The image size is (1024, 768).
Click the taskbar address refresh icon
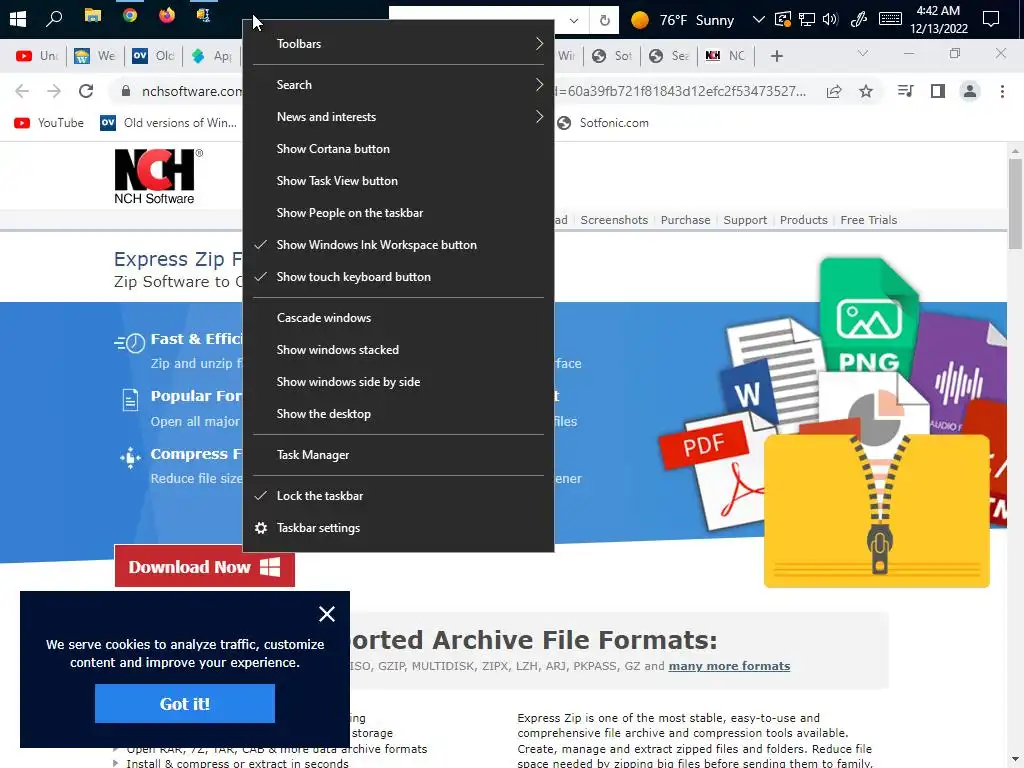point(605,20)
